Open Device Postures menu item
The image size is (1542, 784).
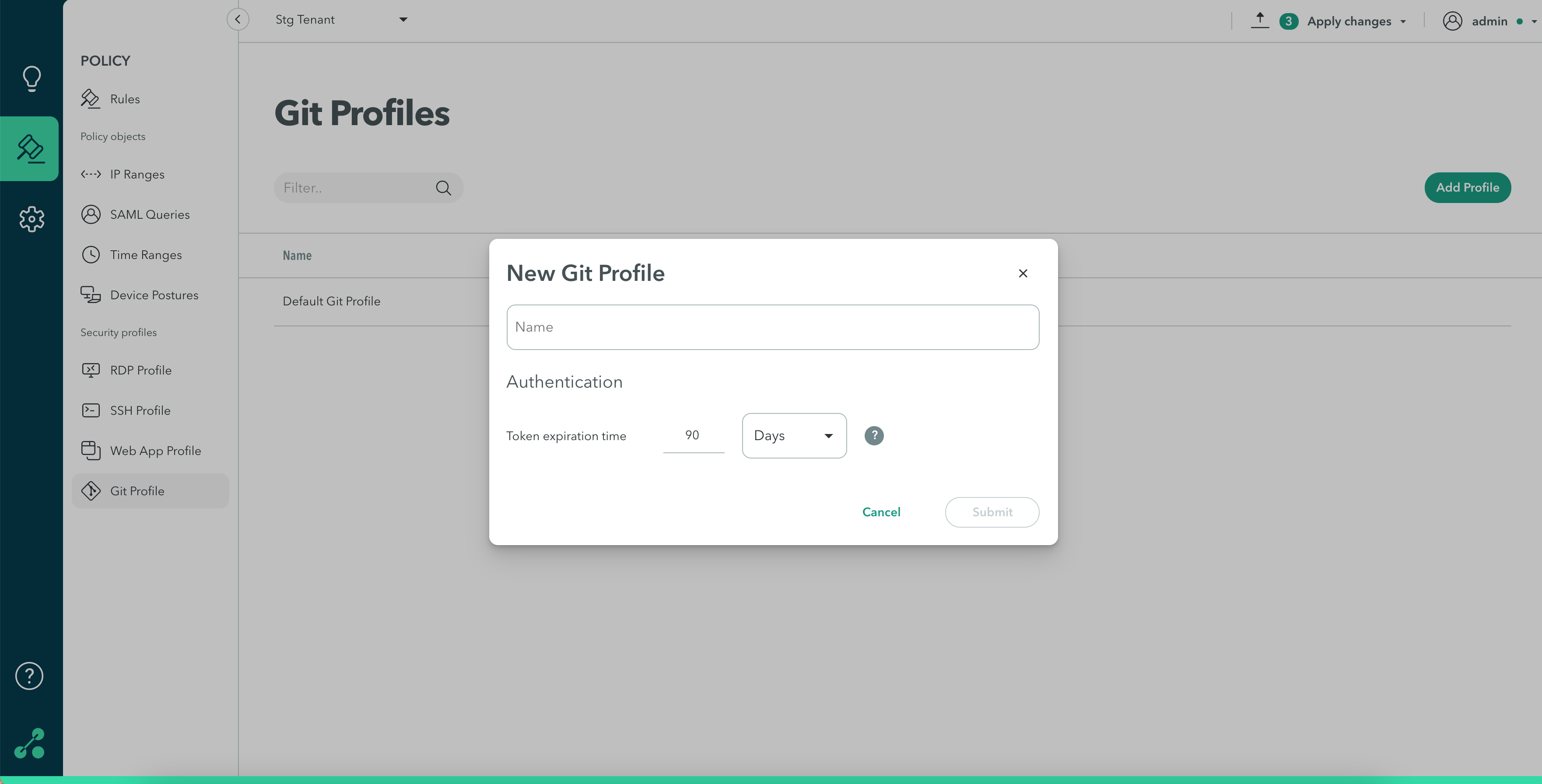pos(154,295)
